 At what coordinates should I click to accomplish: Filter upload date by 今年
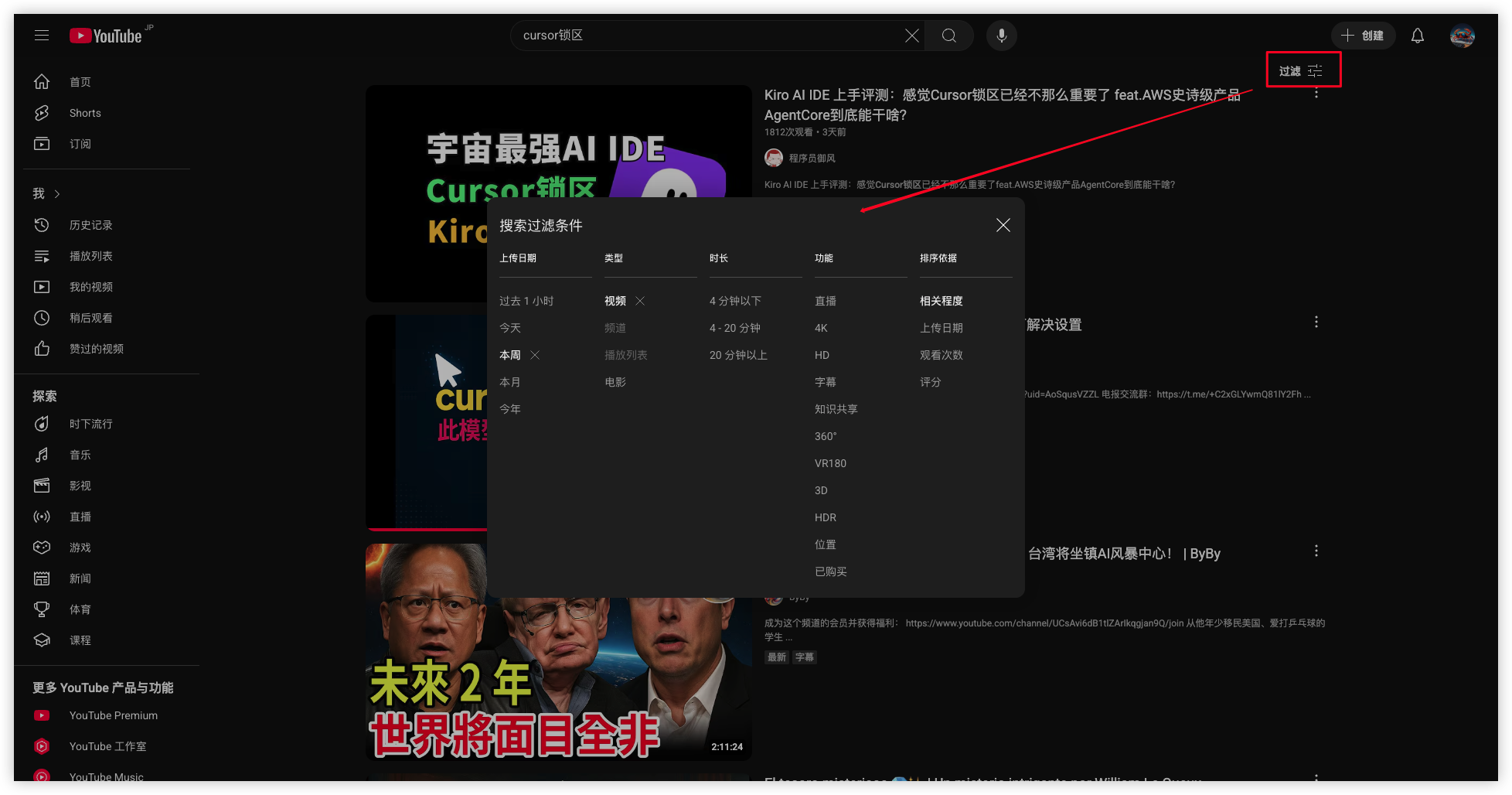[510, 409]
